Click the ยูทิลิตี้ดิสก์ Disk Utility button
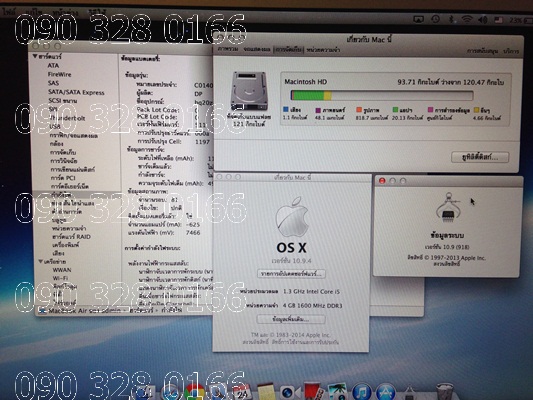The width and height of the screenshot is (533, 400). pos(480,157)
